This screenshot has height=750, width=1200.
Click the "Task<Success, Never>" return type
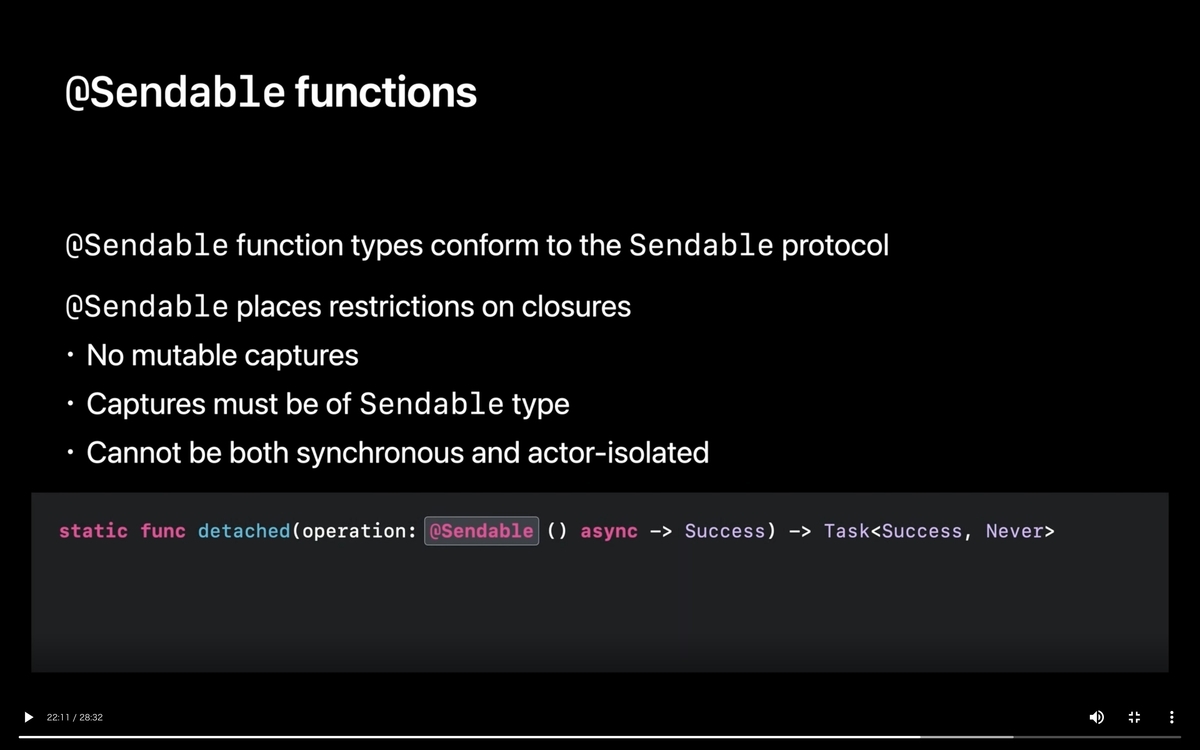[x=939, y=531]
